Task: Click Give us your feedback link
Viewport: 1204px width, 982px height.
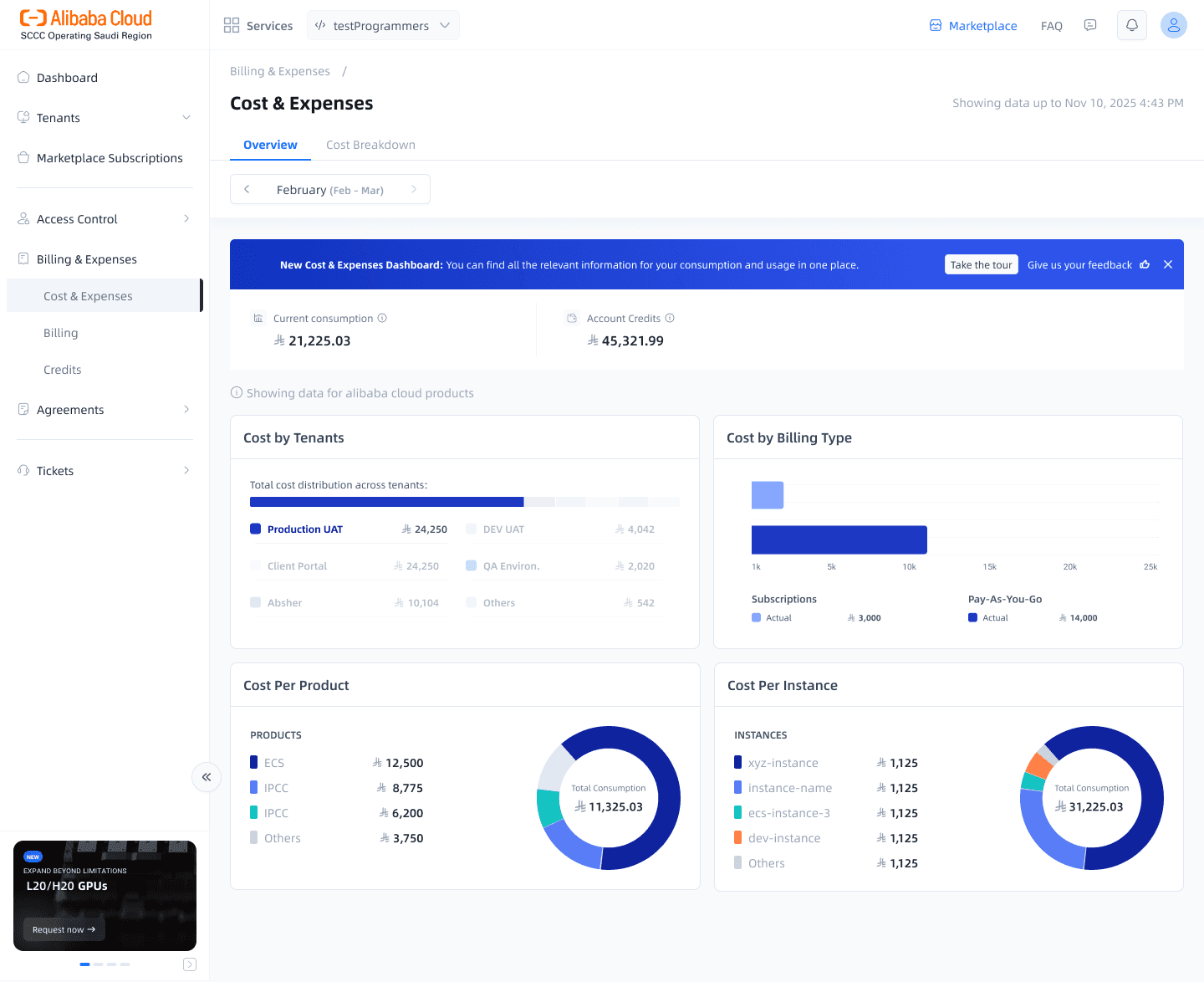Action: pos(1079,264)
